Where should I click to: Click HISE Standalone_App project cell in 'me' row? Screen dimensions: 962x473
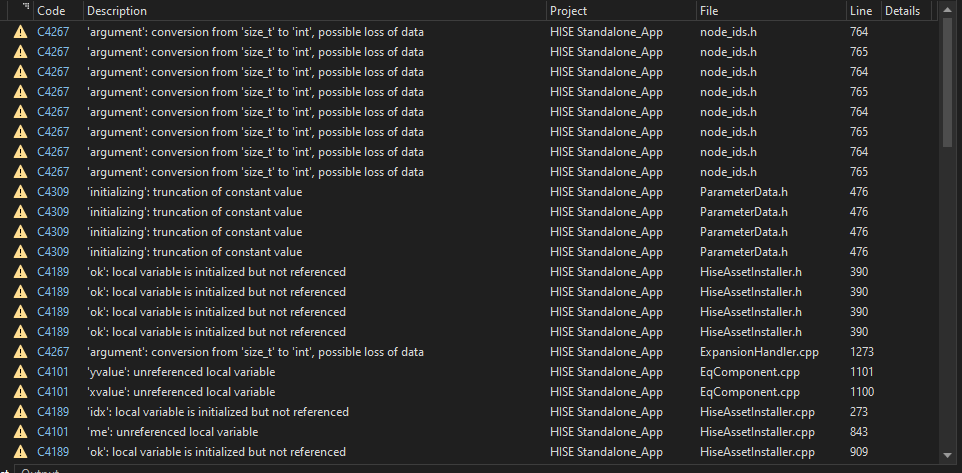606,432
